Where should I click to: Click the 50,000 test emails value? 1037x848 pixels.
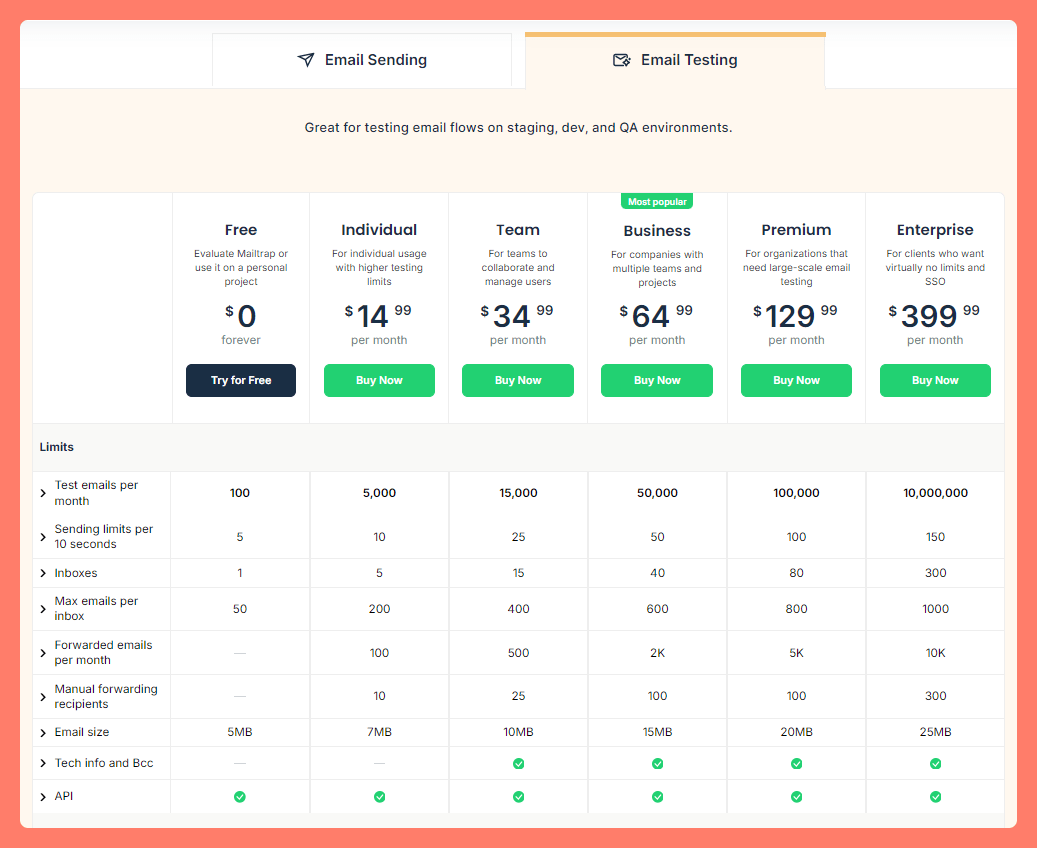click(x=657, y=493)
